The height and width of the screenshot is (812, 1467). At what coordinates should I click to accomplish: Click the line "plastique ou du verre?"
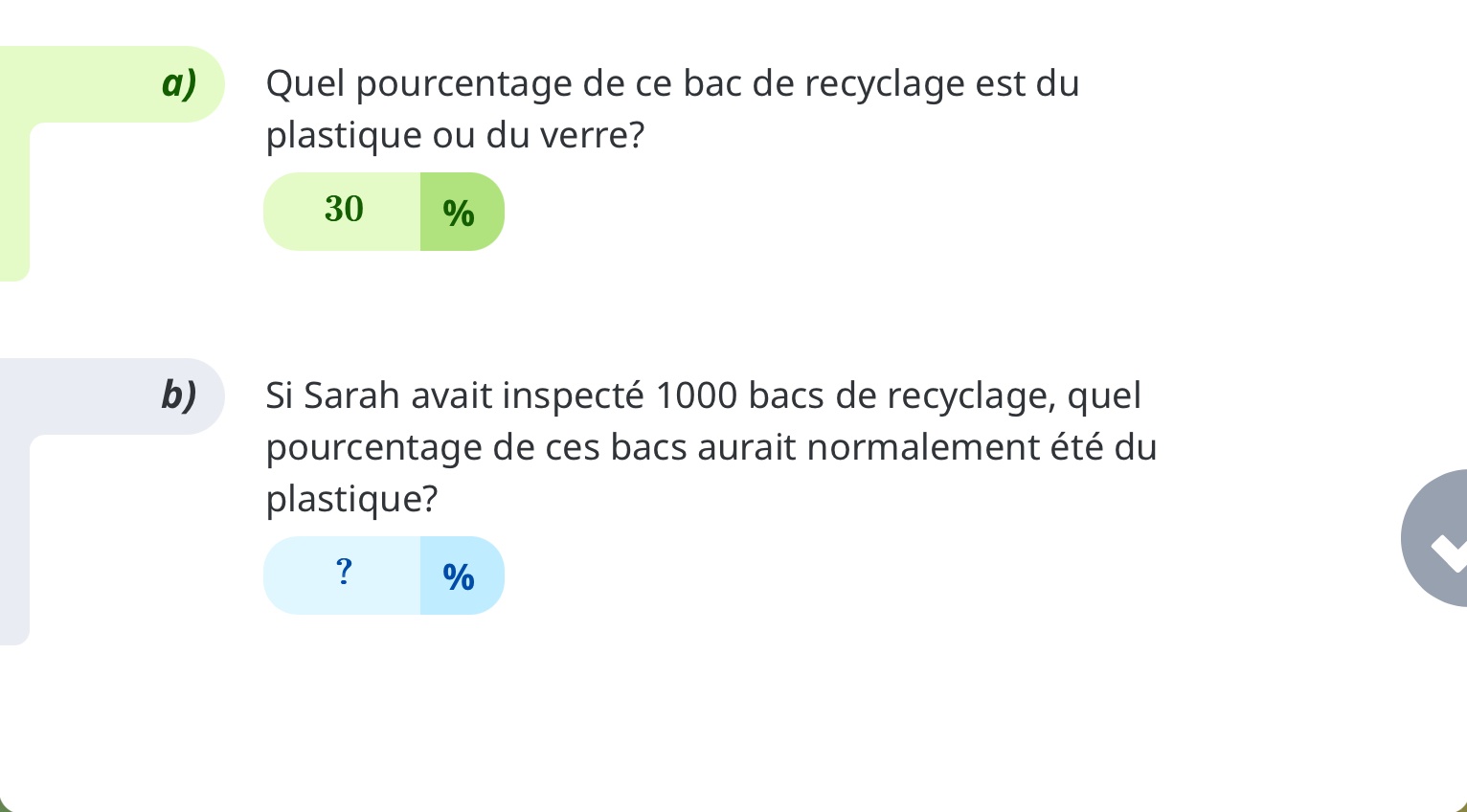455,136
